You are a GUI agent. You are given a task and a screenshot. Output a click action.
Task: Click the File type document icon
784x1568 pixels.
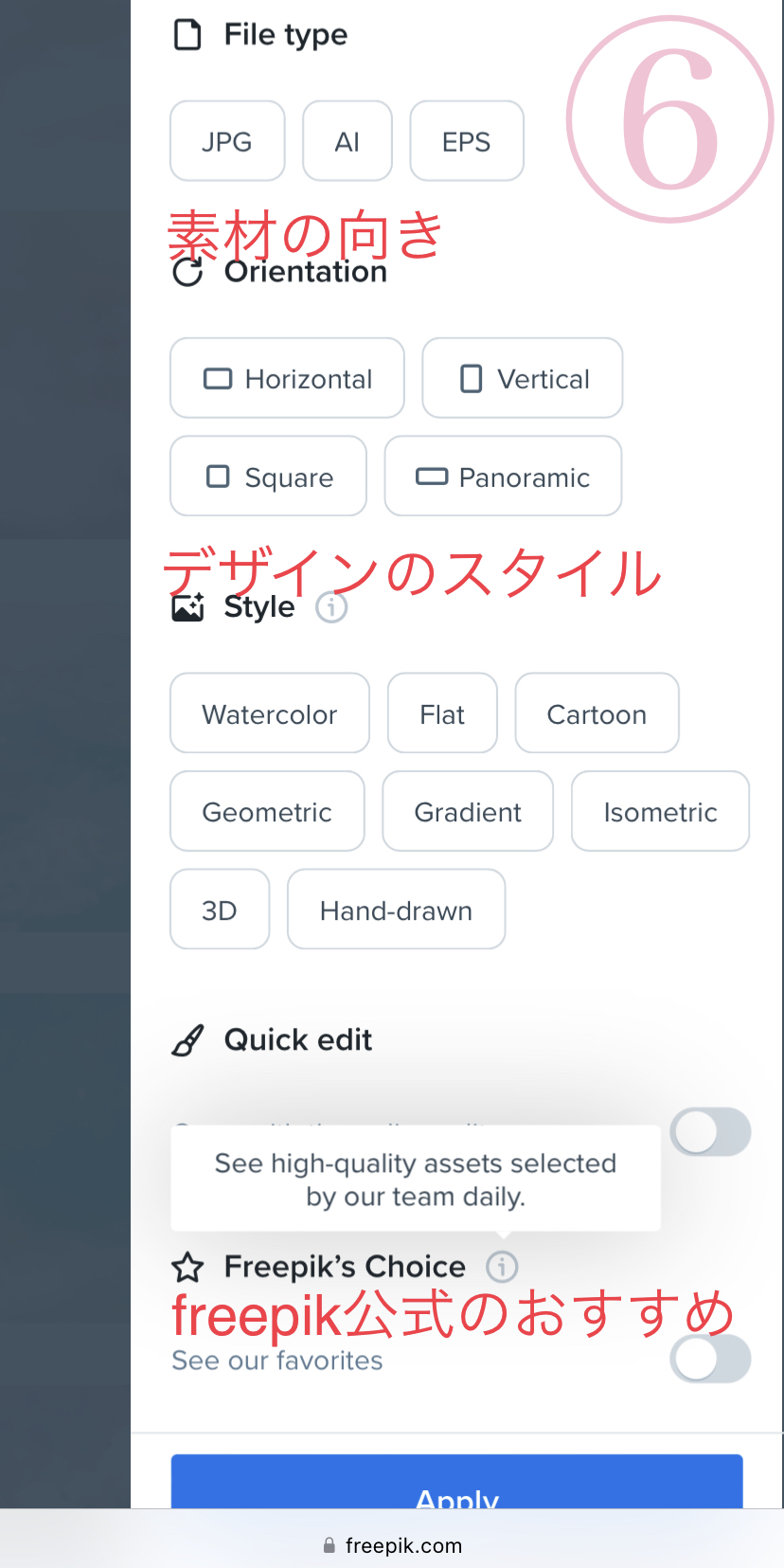[x=187, y=35]
